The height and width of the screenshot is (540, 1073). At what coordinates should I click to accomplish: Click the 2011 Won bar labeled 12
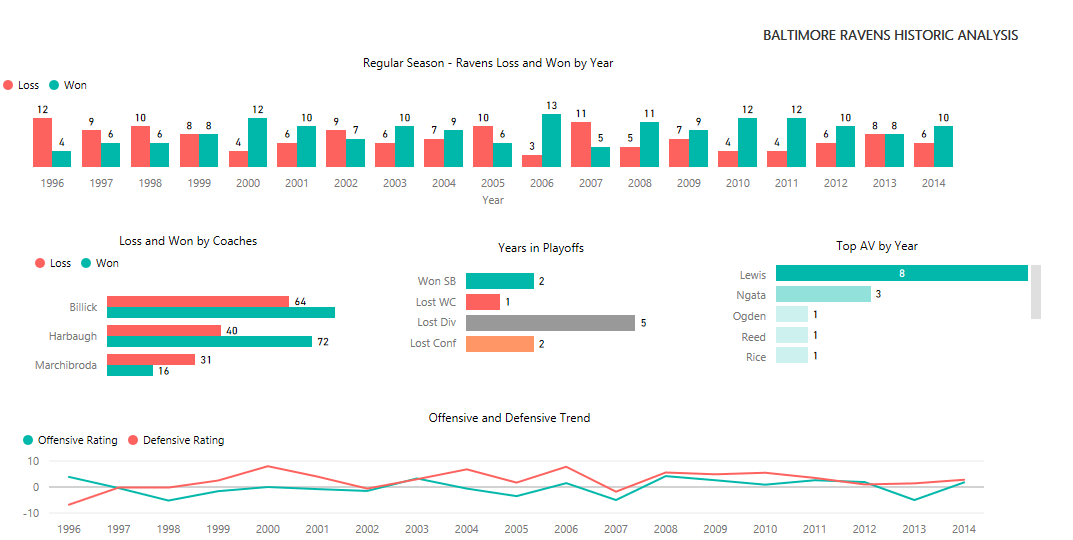(x=797, y=142)
